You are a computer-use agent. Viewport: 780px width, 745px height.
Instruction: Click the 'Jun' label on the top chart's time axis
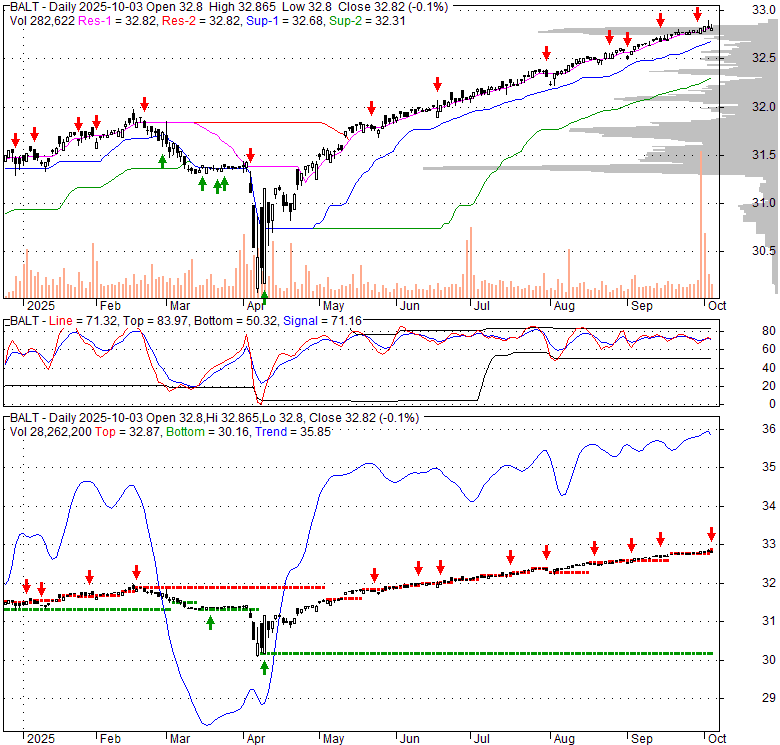[x=410, y=306]
